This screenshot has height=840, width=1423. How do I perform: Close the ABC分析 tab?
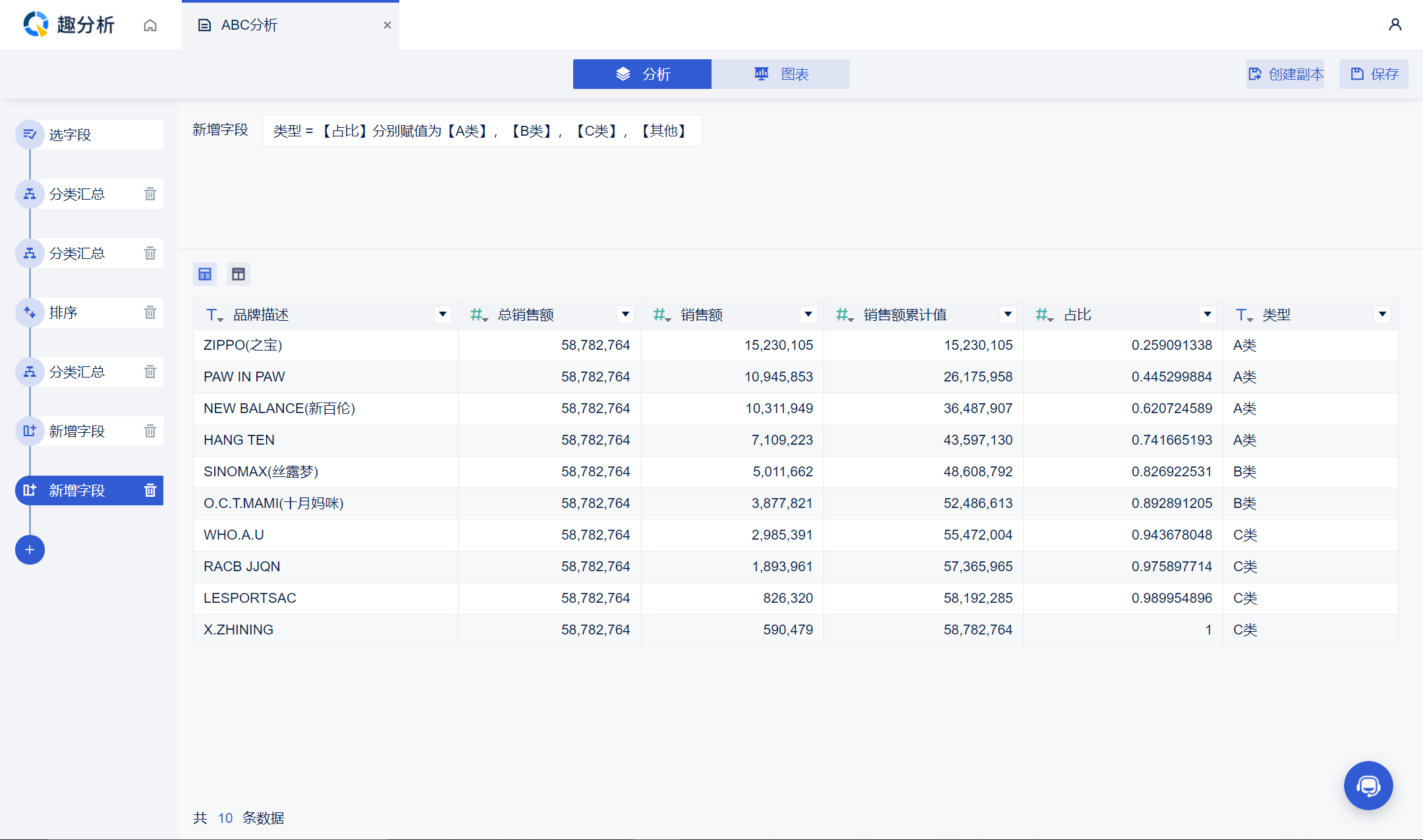pos(387,25)
